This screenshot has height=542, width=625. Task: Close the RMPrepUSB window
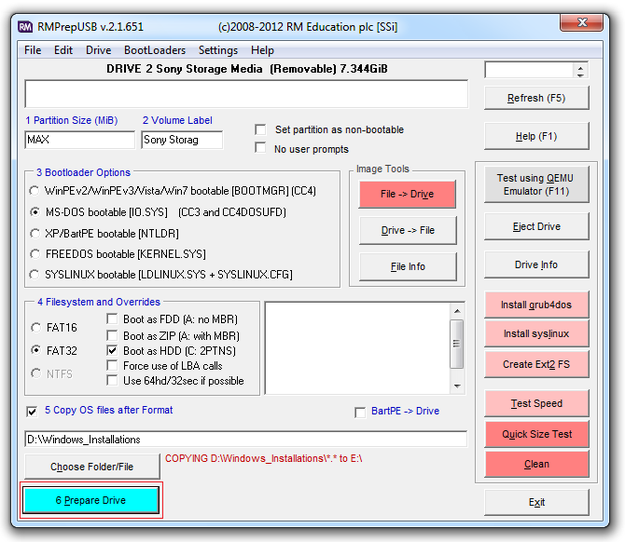coord(582,22)
